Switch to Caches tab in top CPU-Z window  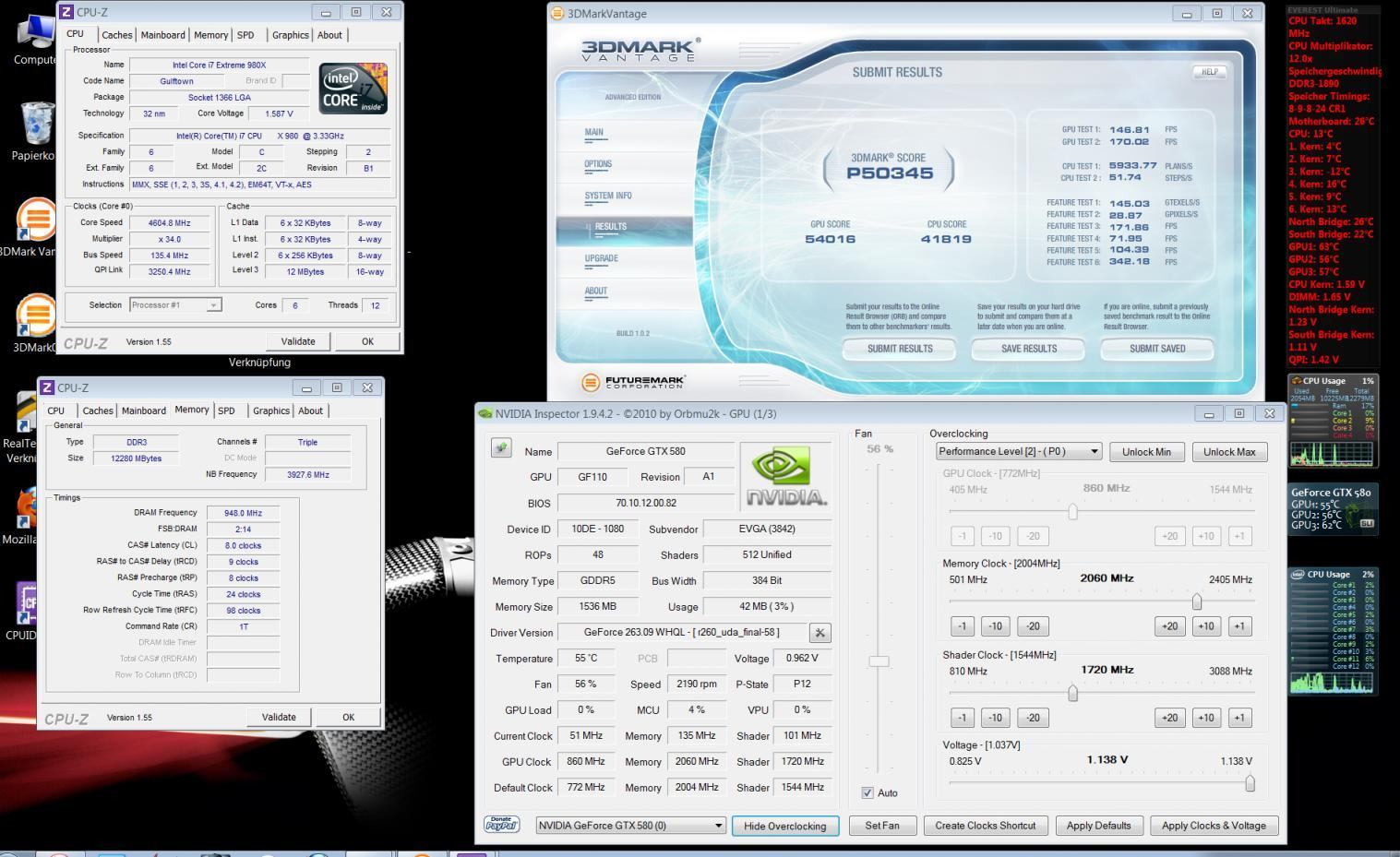pos(117,35)
